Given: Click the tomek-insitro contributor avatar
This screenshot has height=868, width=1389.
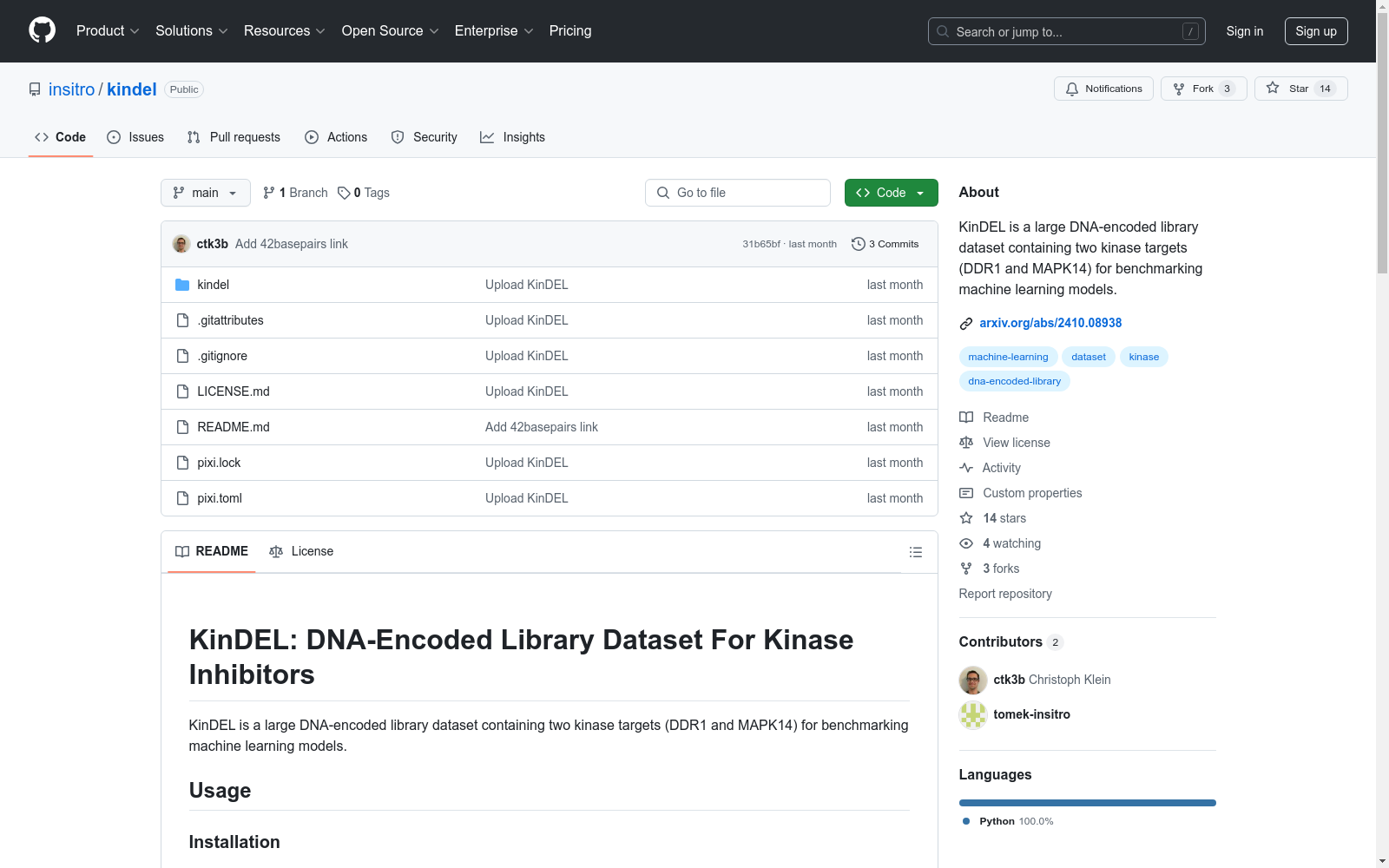Looking at the screenshot, I should [973, 715].
